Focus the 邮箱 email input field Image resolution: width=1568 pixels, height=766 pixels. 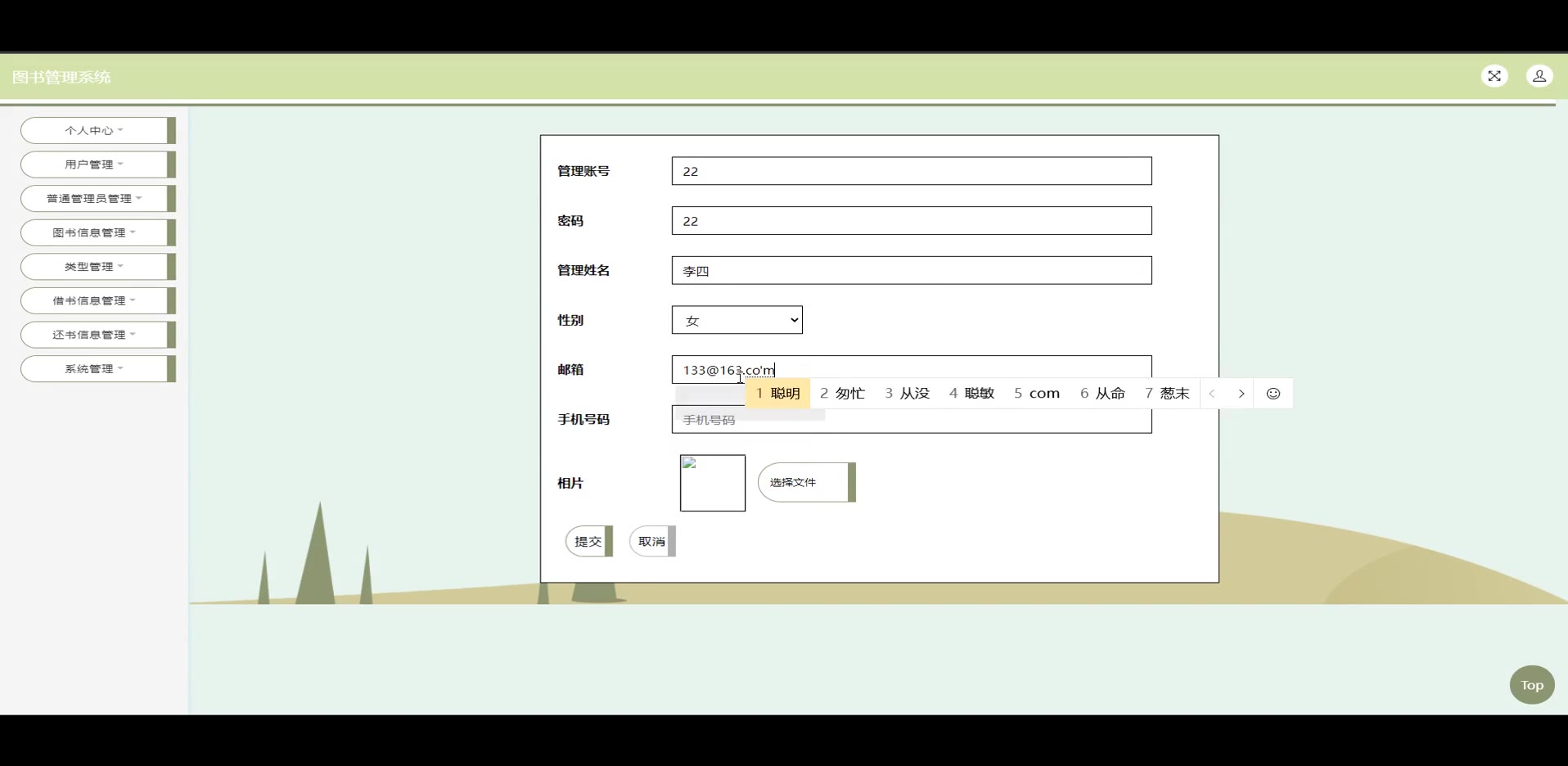pyautogui.click(x=912, y=369)
